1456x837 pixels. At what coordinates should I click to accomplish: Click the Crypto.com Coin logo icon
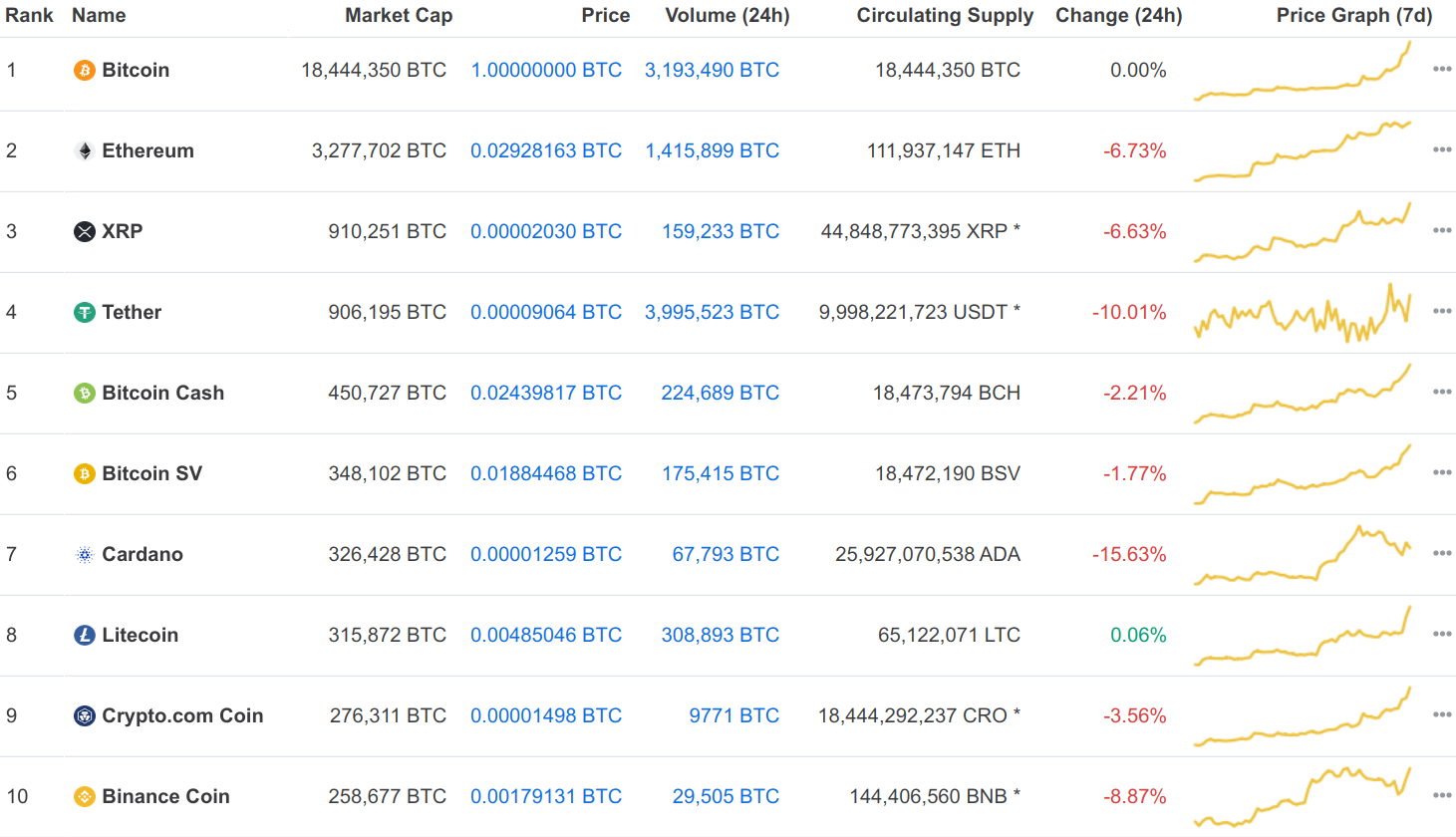point(85,715)
